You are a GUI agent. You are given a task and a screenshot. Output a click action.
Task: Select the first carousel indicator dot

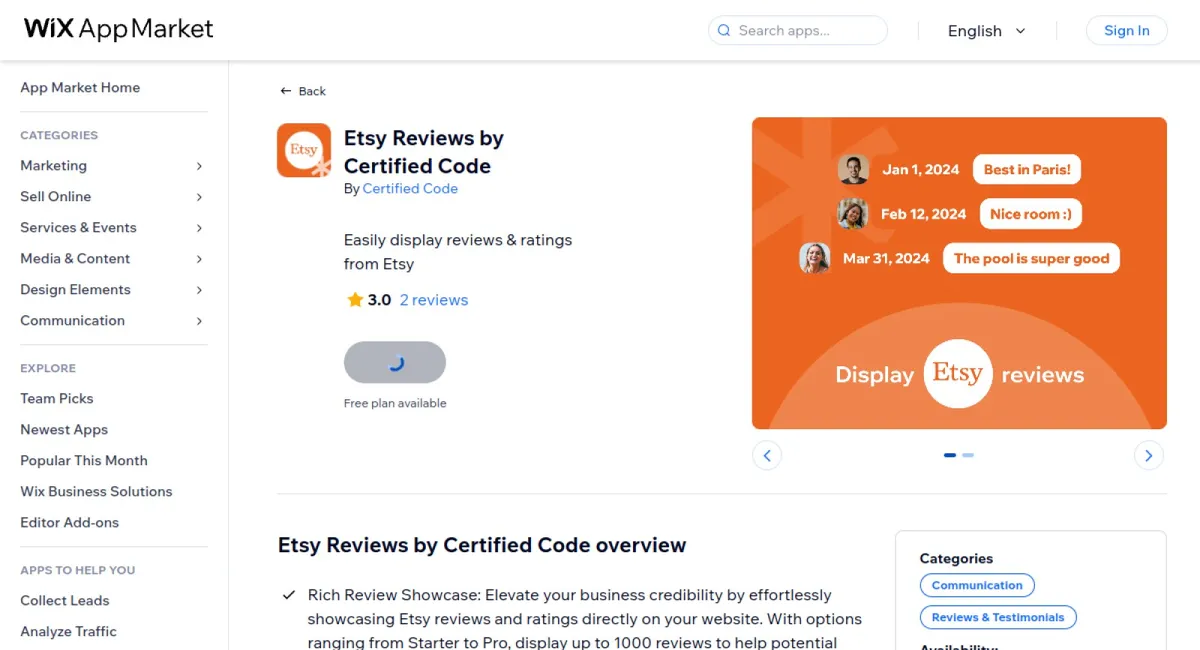(950, 455)
